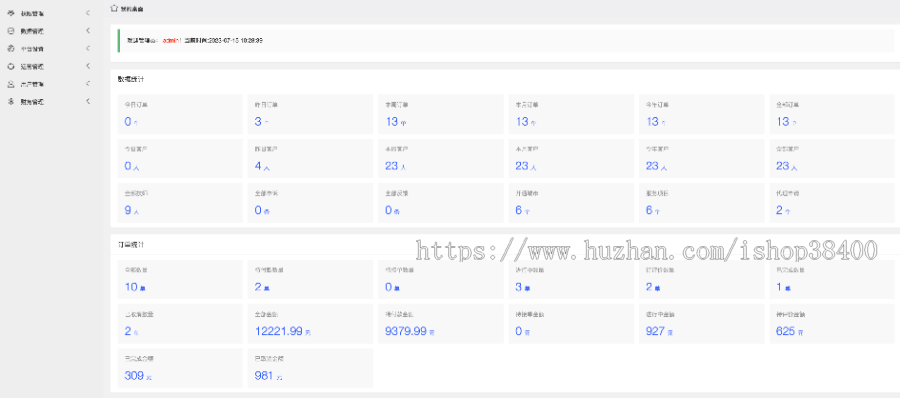
Task: Click the value 1 单
Action: coord(784,287)
